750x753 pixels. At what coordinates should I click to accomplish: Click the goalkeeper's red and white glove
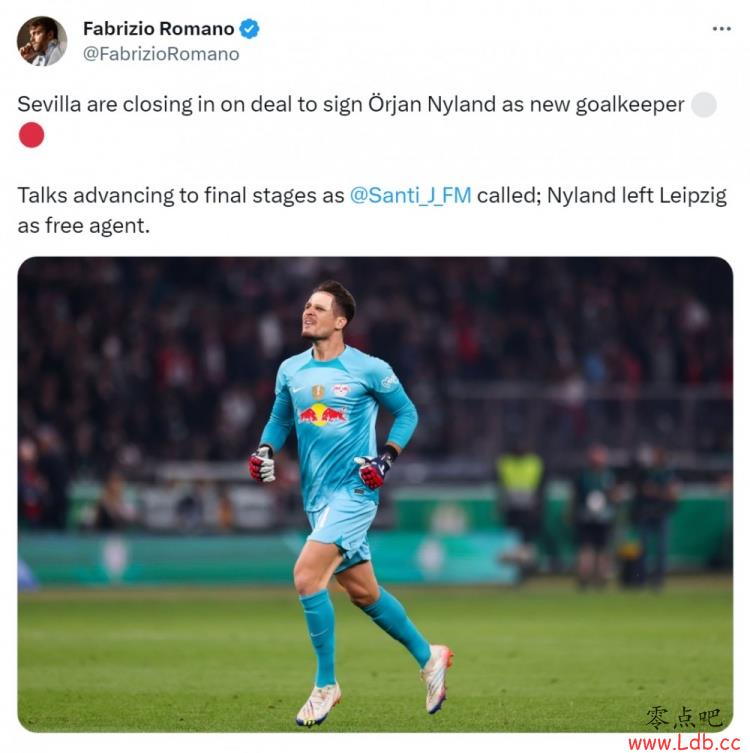coord(262,463)
